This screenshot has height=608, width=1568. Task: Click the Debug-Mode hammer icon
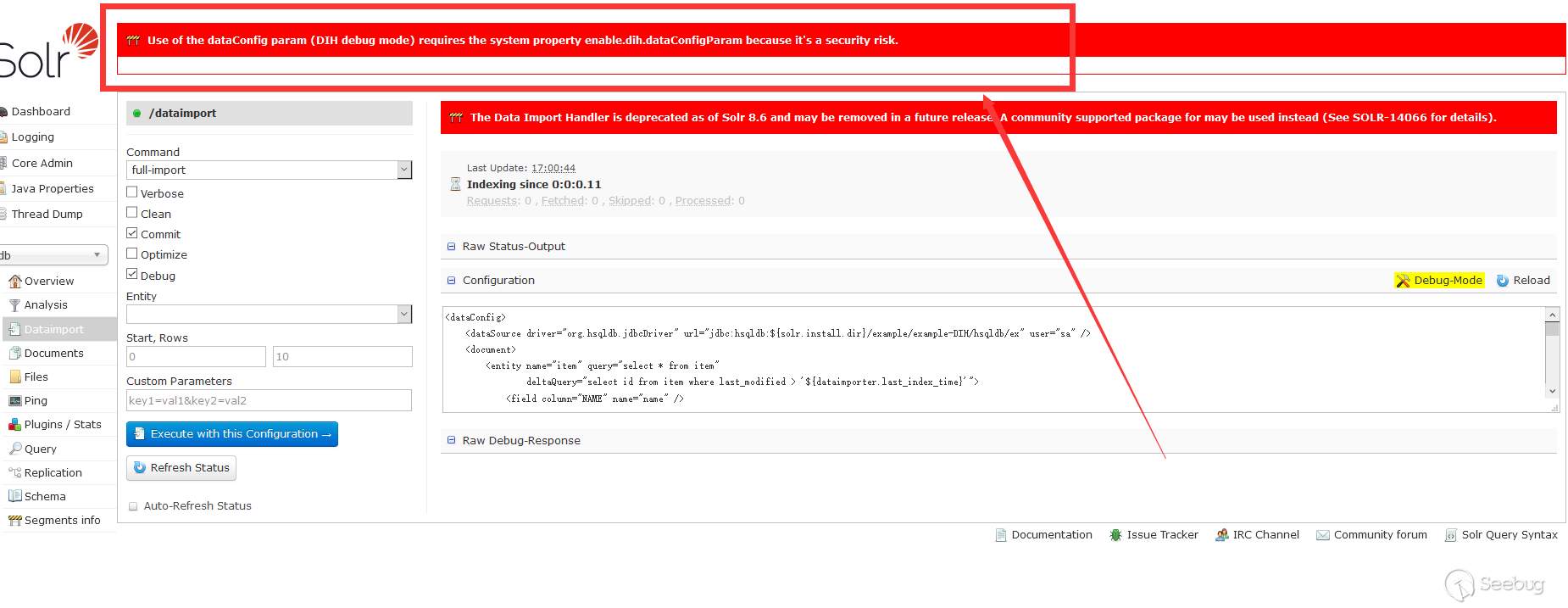(1404, 281)
